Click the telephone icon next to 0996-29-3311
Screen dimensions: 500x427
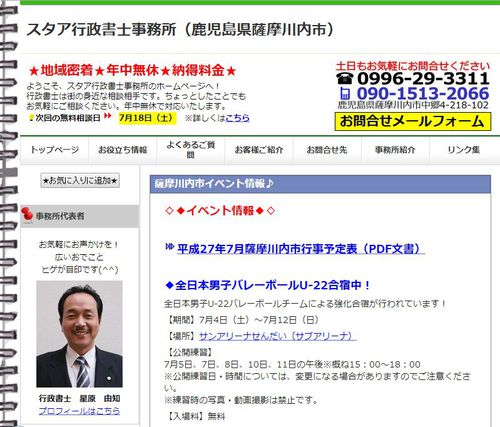point(345,79)
